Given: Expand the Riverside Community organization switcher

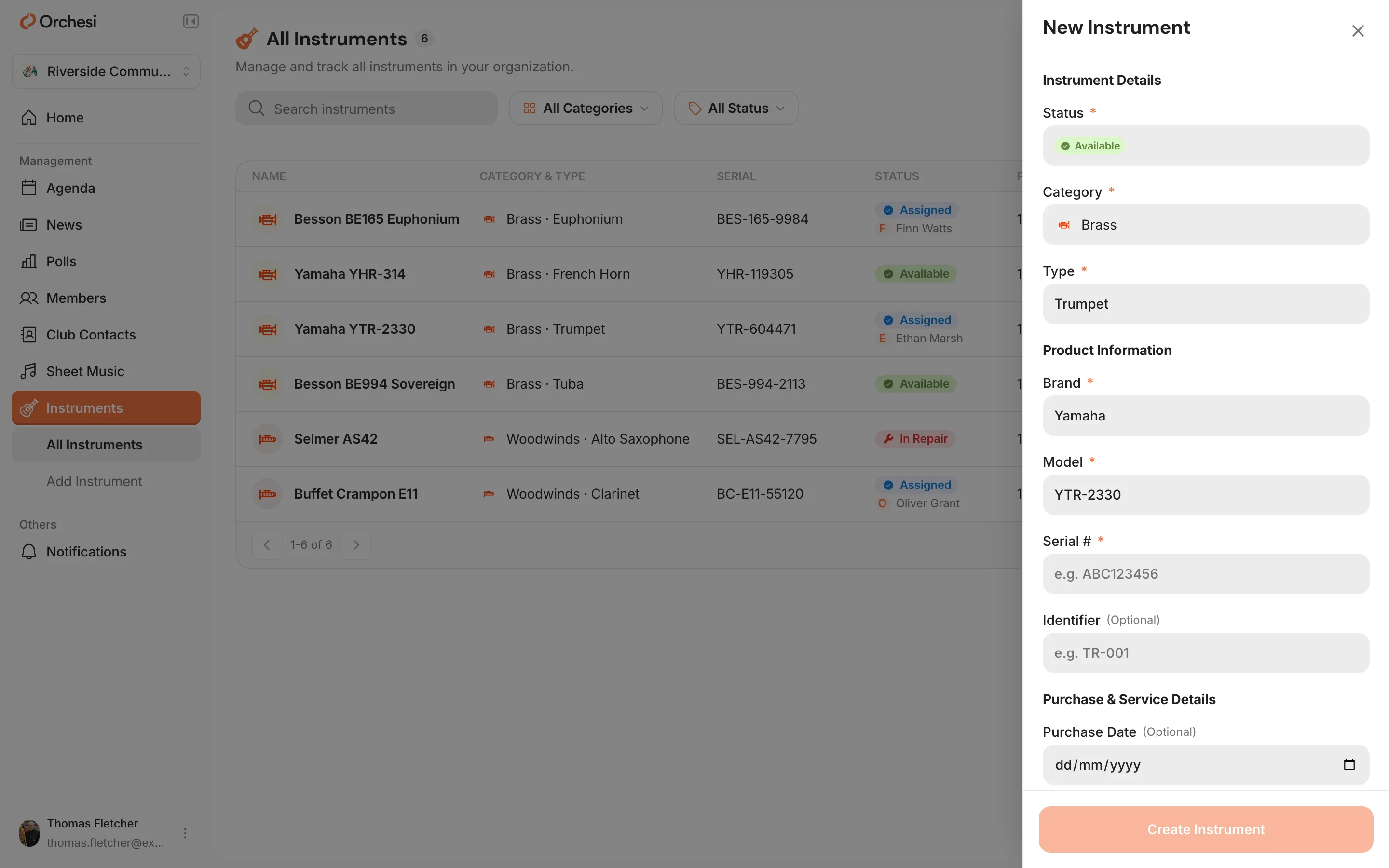Looking at the screenshot, I should (106, 71).
